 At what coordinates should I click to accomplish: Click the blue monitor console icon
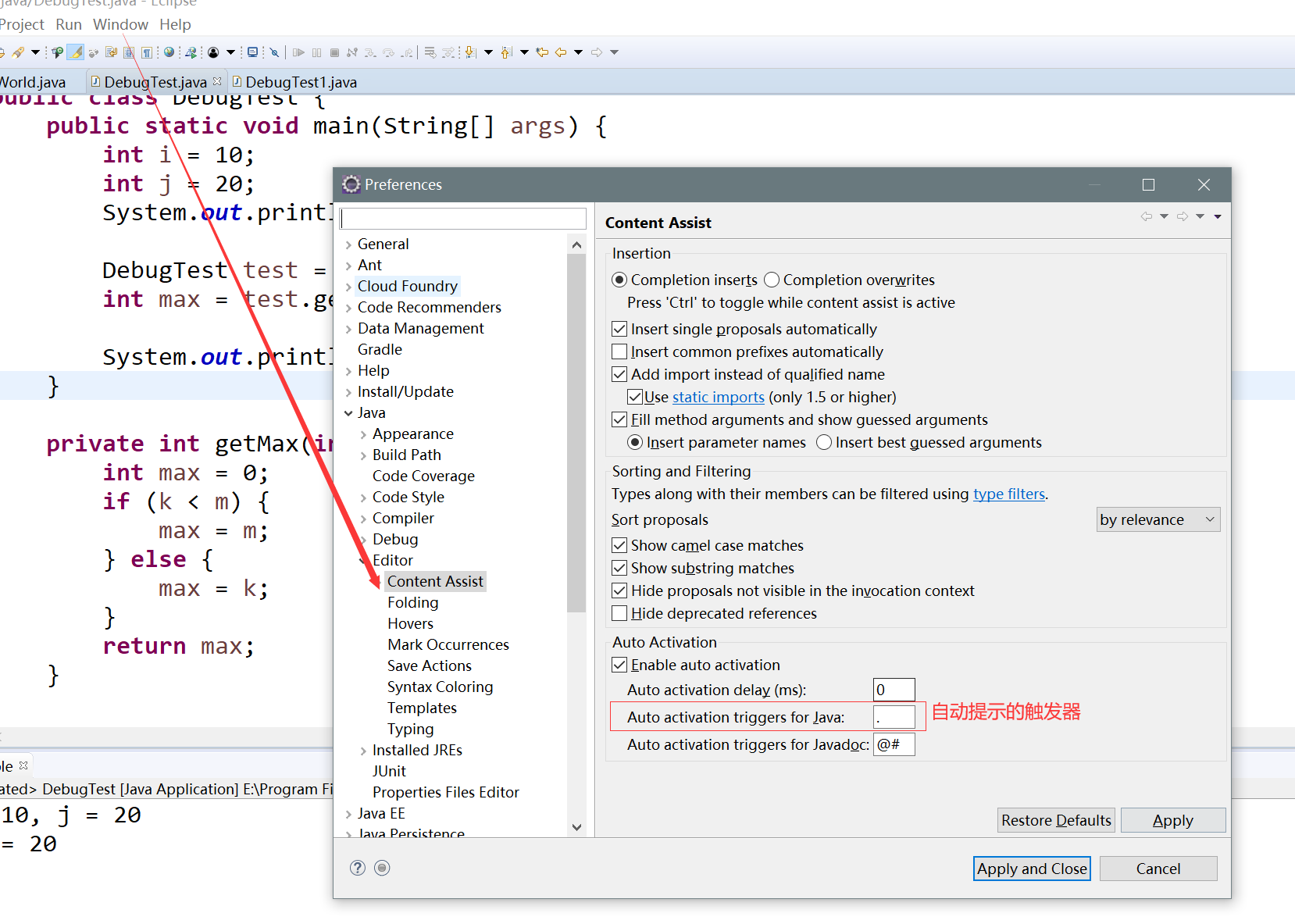click(252, 52)
